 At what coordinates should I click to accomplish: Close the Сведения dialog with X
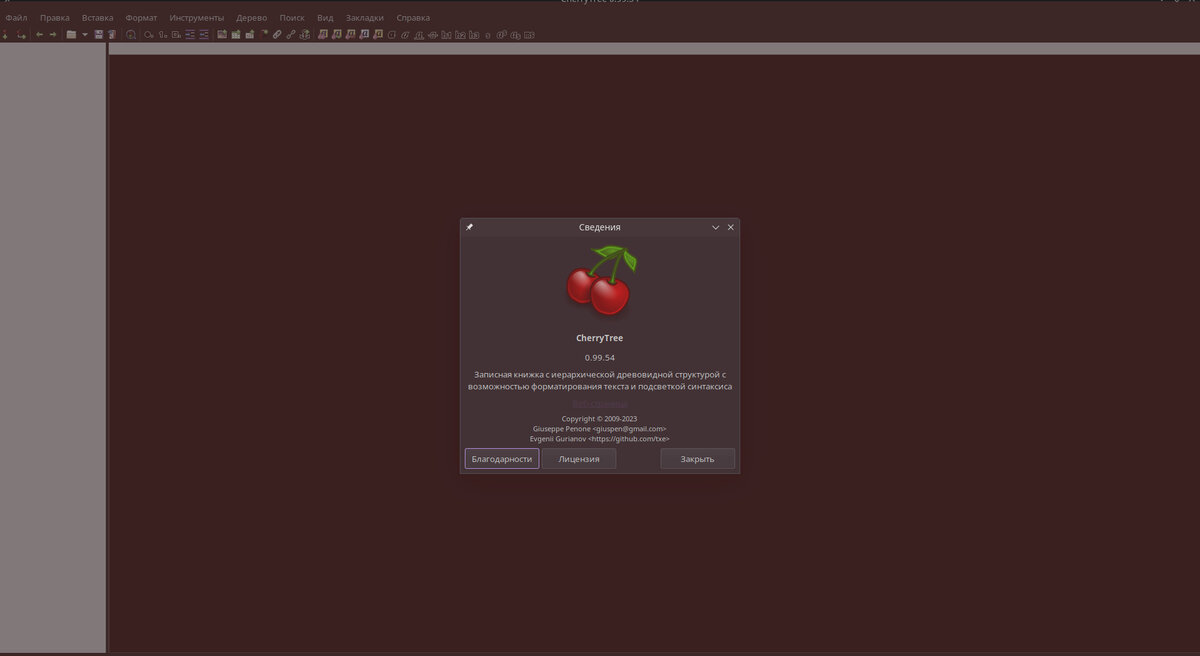[730, 227]
